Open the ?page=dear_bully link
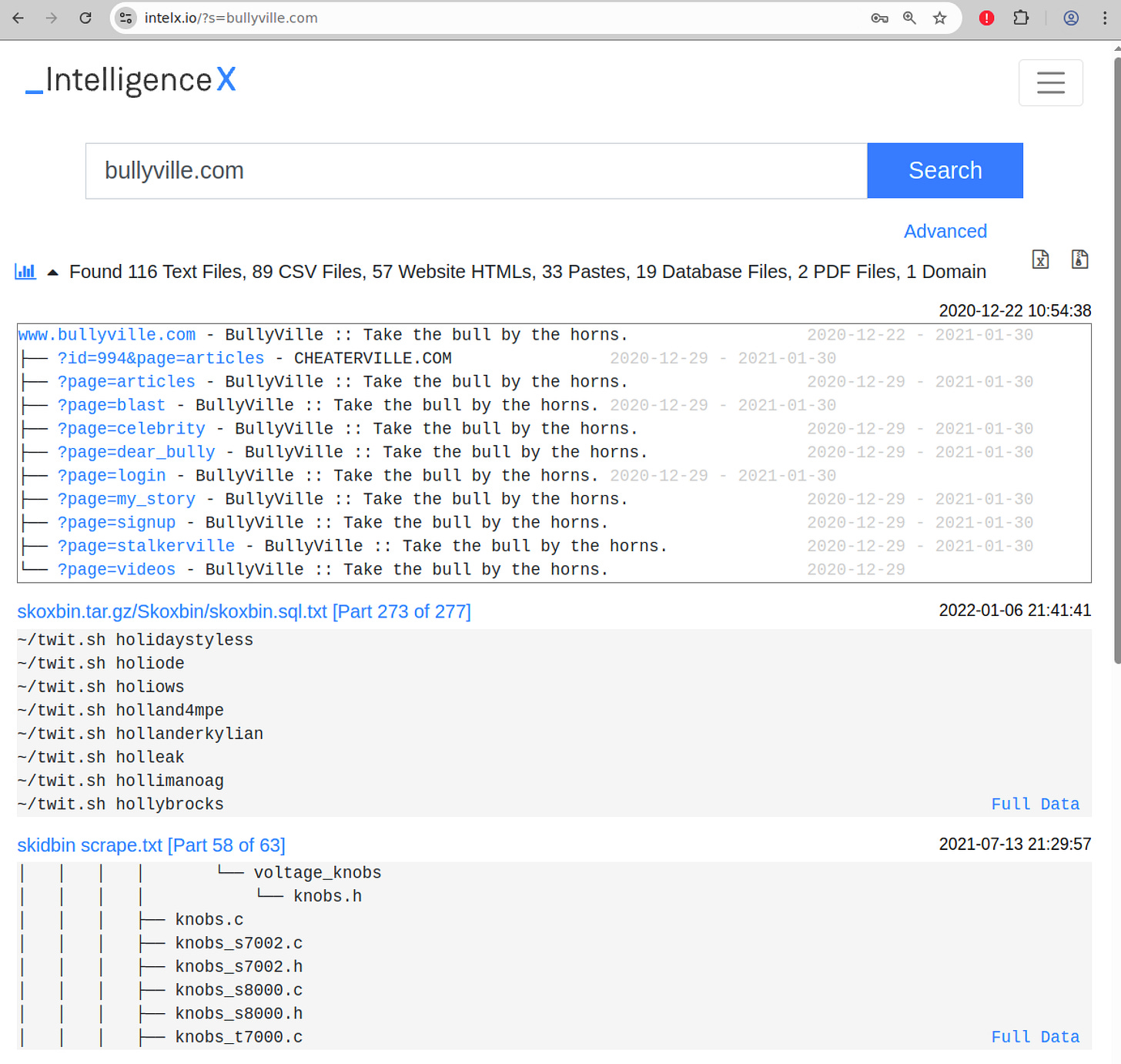Image resolution: width=1121 pixels, height=1064 pixels. pyautogui.click(x=136, y=452)
